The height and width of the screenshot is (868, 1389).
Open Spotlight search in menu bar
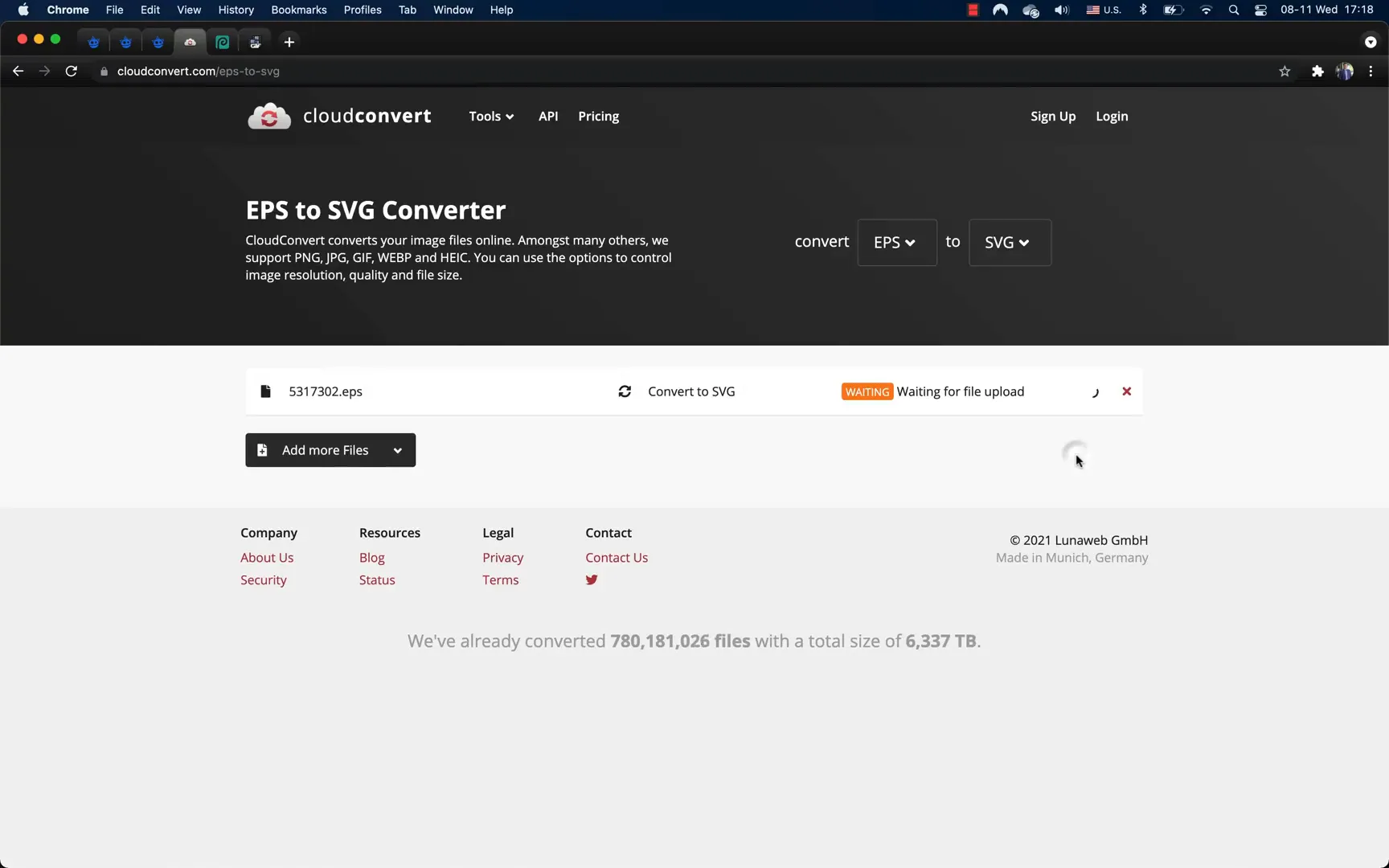click(1234, 10)
